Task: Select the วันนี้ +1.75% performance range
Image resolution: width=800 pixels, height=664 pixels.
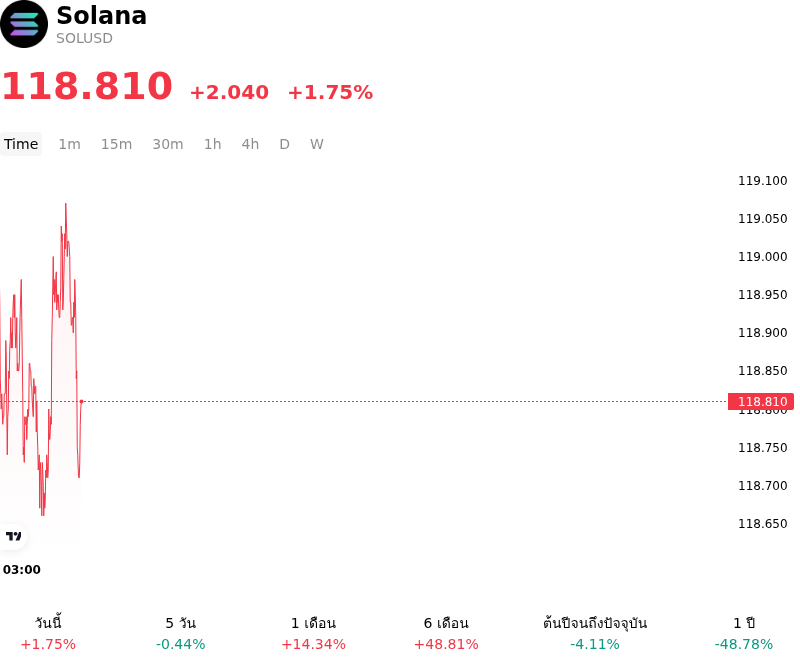Action: (48, 633)
